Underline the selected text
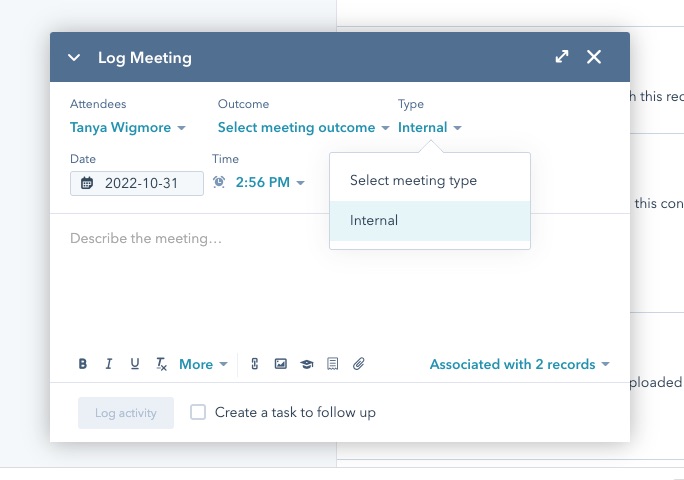The image size is (684, 480). [x=135, y=365]
